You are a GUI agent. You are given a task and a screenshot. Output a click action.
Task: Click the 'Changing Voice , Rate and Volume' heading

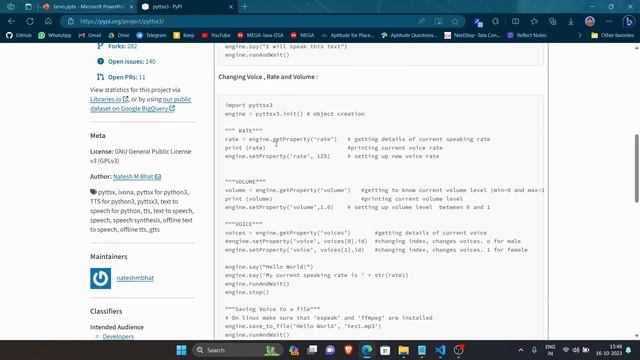tap(268, 77)
